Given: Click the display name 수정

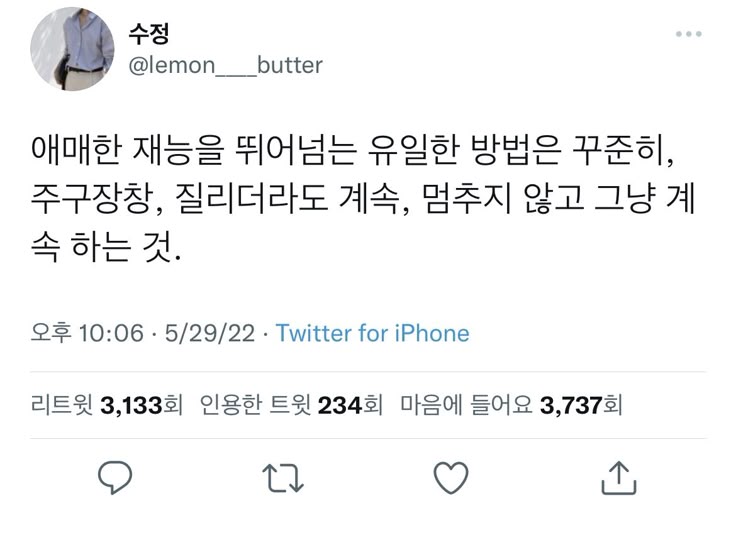Looking at the screenshot, I should click(x=149, y=33).
